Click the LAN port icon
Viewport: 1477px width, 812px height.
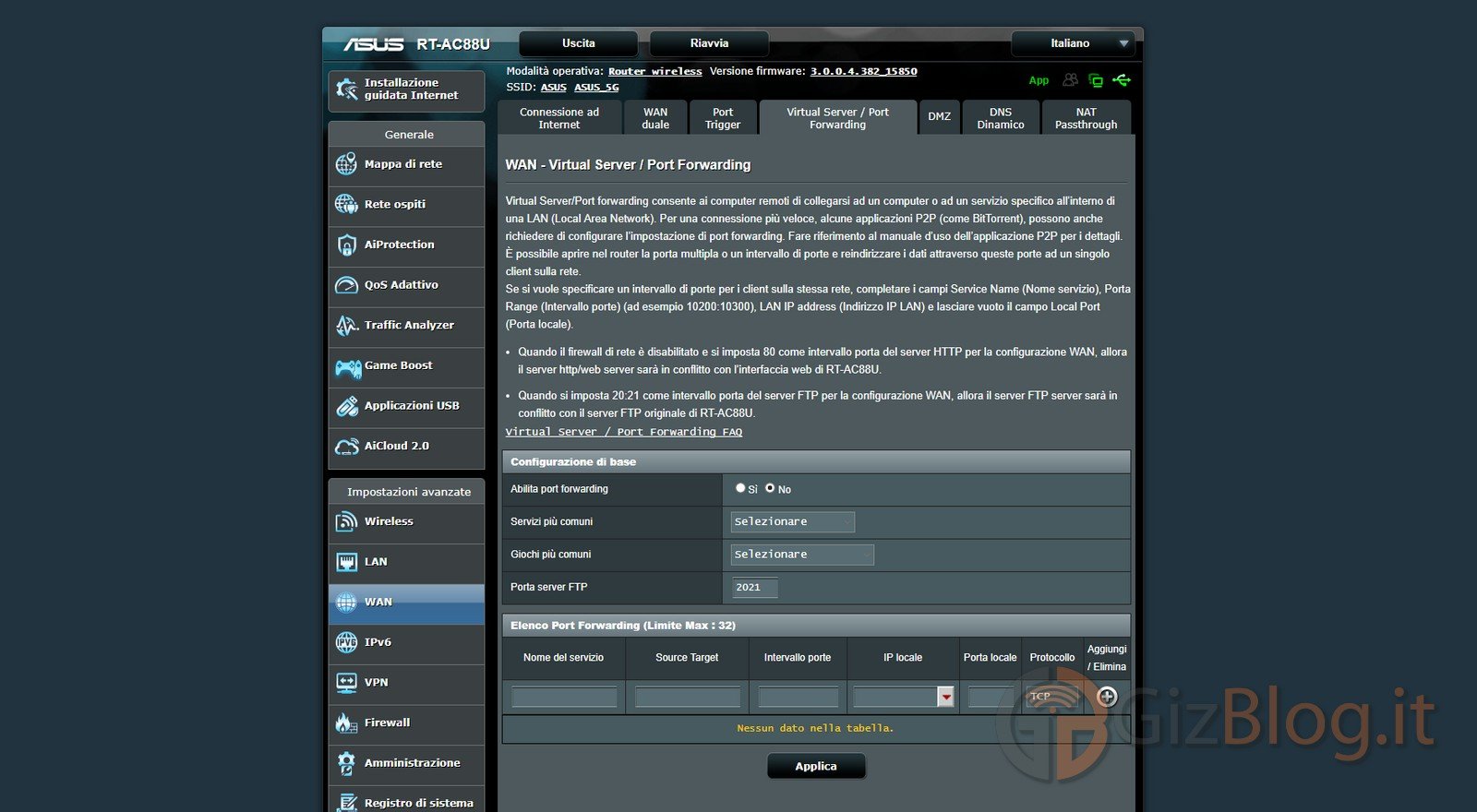click(x=346, y=562)
